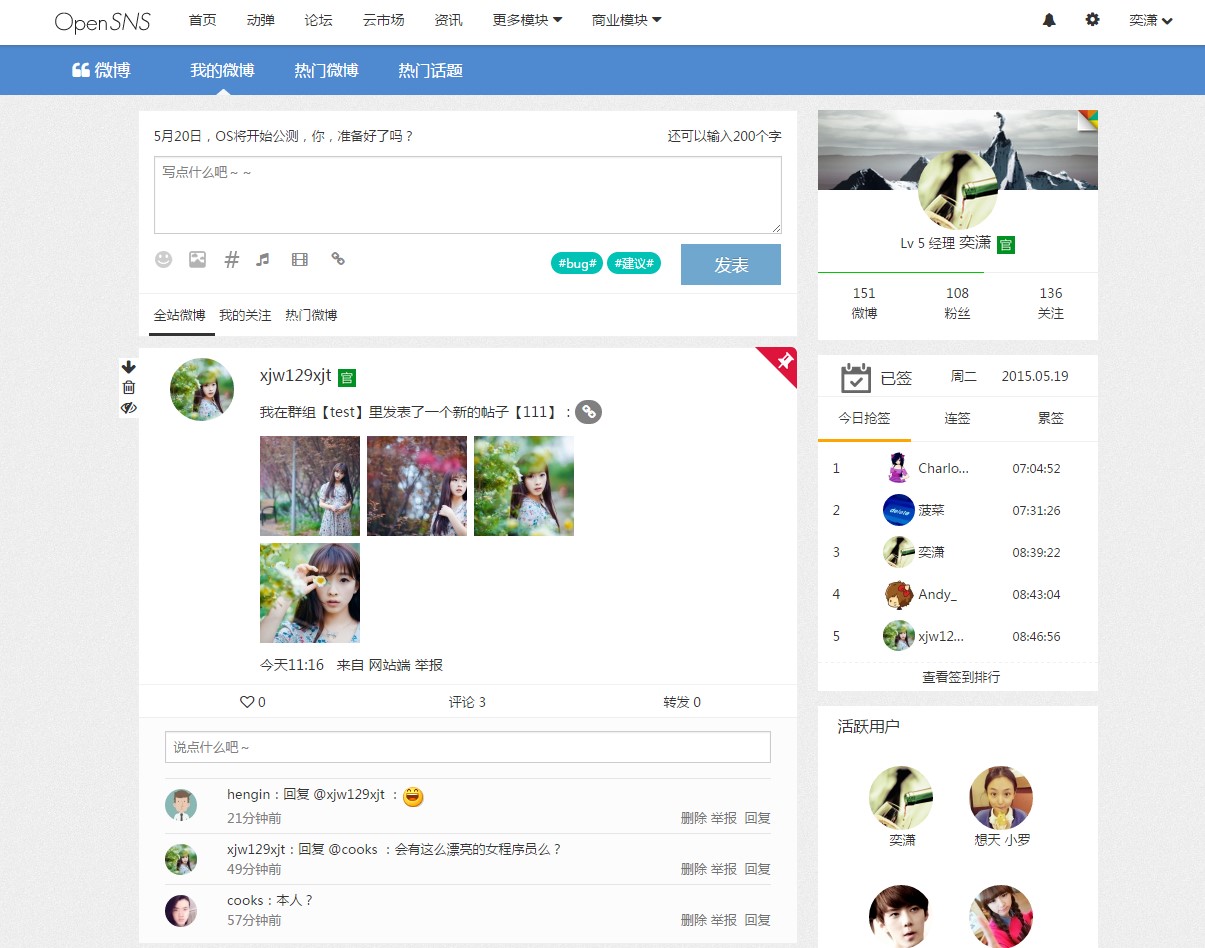
Task: View 108 粉丝 followers count
Action: [957, 303]
